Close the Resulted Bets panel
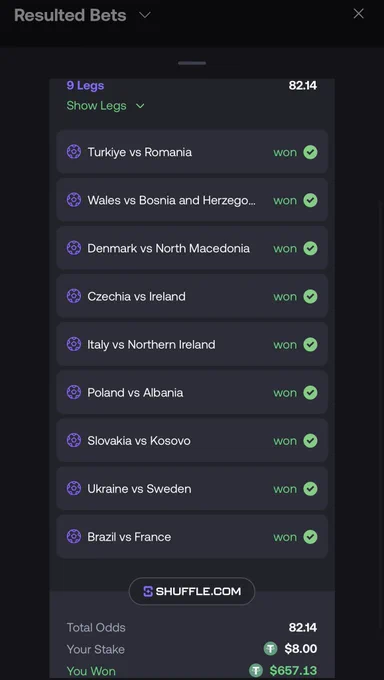 358,14
